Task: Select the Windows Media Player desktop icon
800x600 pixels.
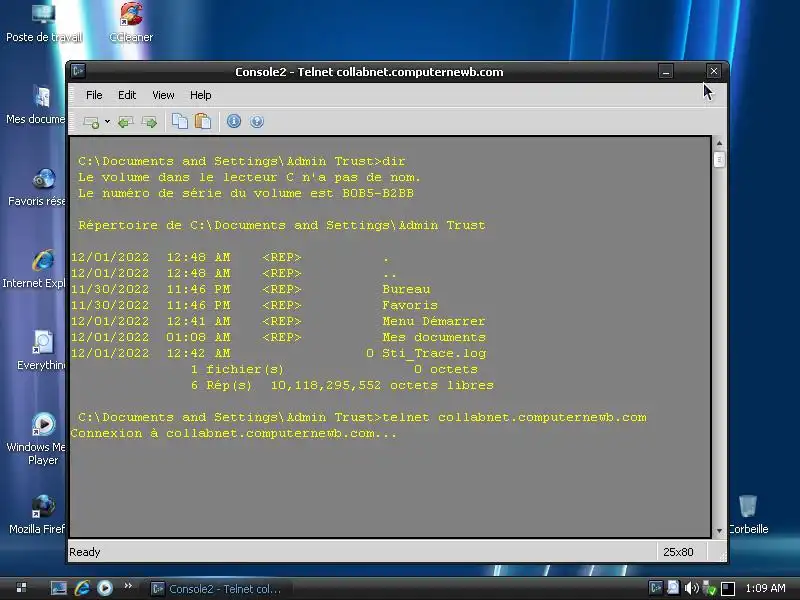Action: coord(37,438)
